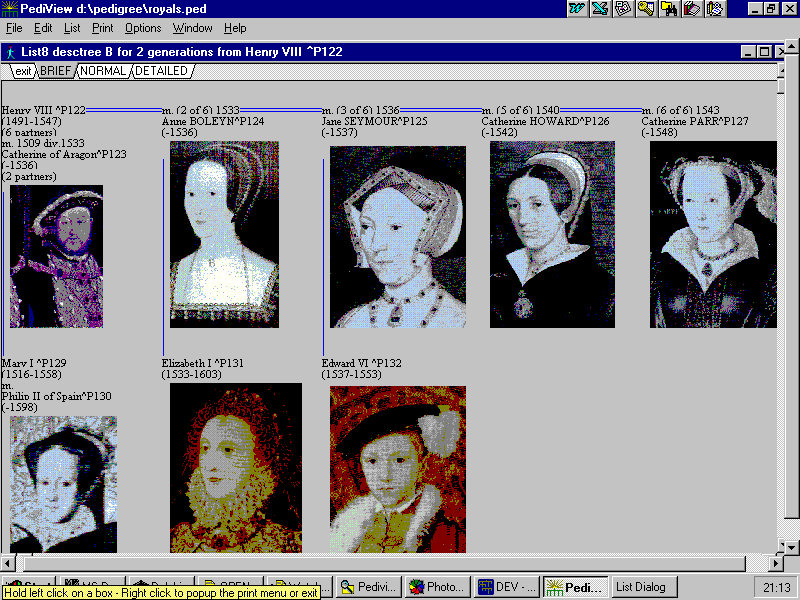Click Jane Seymour portrait

click(398, 237)
